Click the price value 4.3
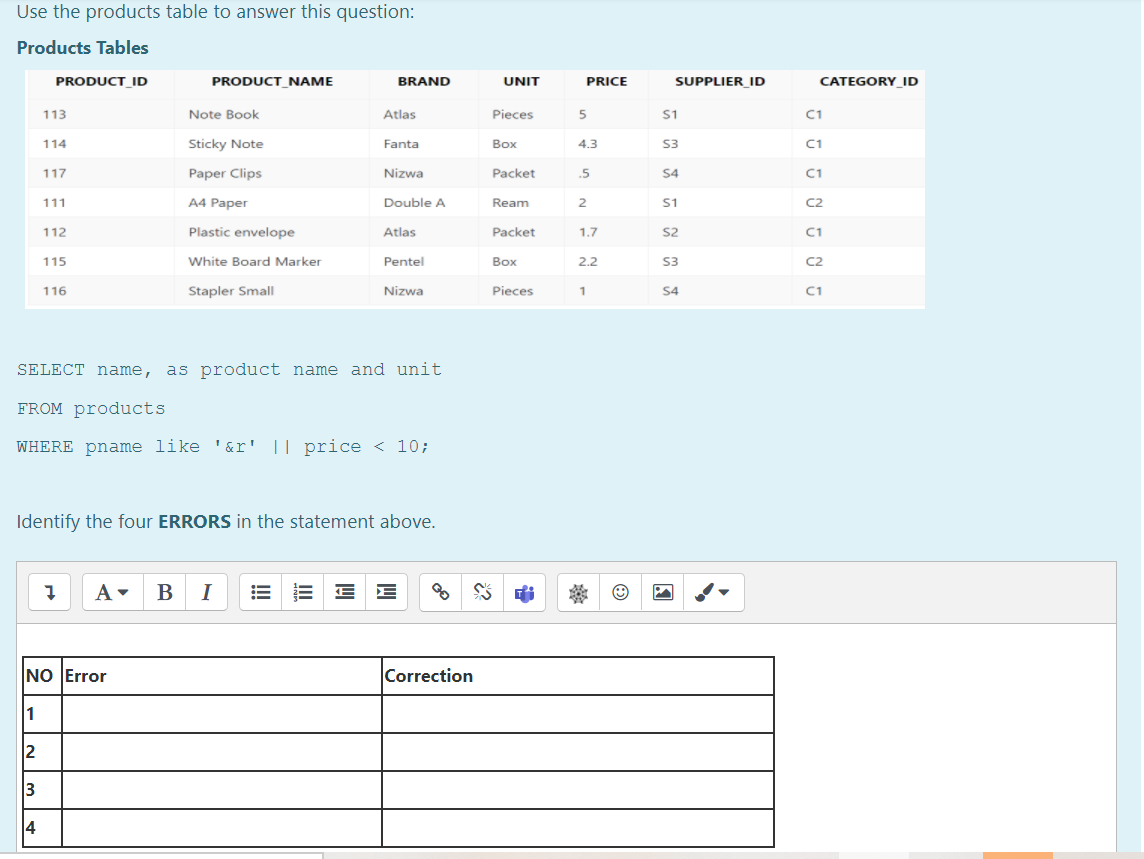The height and width of the screenshot is (859, 1144). pyautogui.click(x=587, y=144)
